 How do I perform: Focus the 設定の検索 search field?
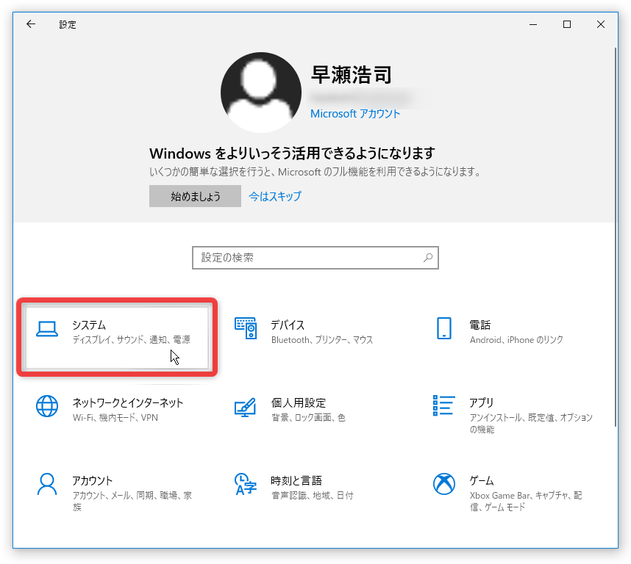[315, 257]
